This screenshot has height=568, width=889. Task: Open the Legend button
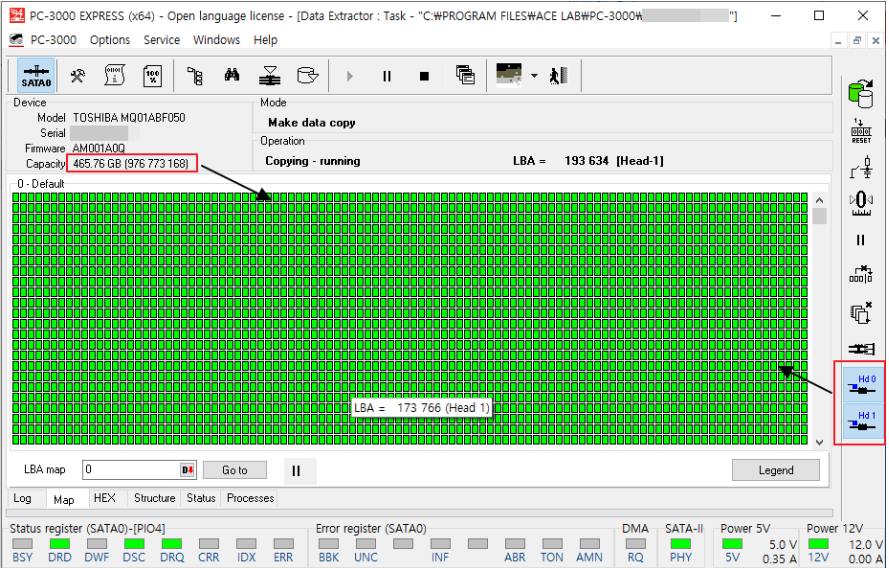coord(776,470)
